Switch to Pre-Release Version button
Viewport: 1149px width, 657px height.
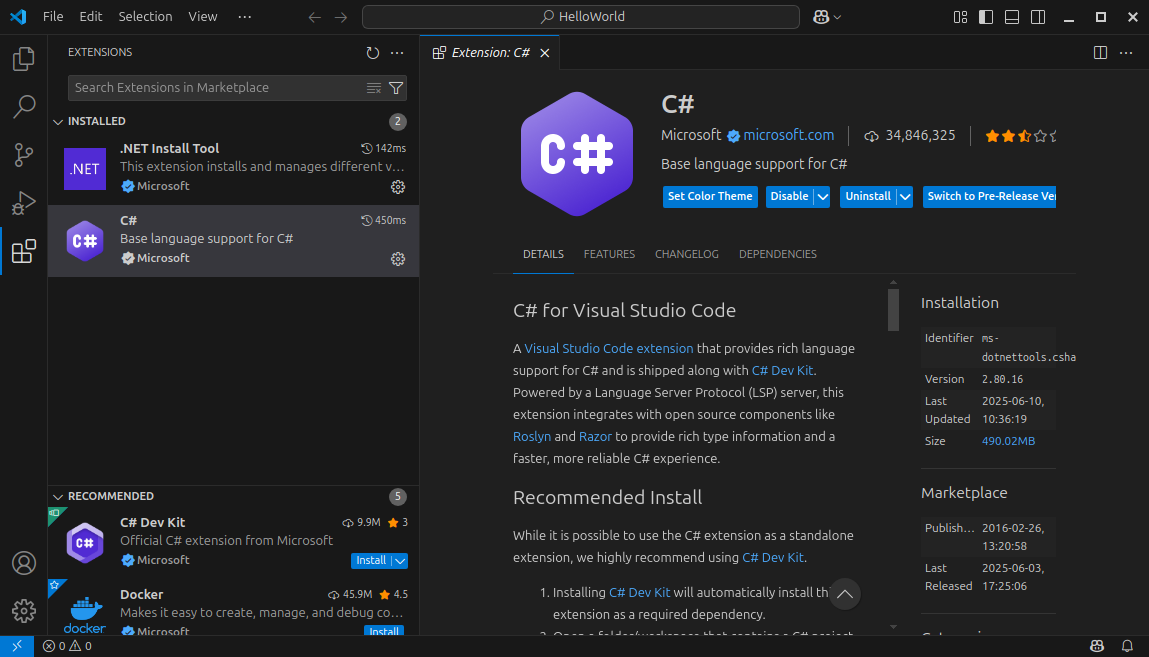(x=989, y=196)
